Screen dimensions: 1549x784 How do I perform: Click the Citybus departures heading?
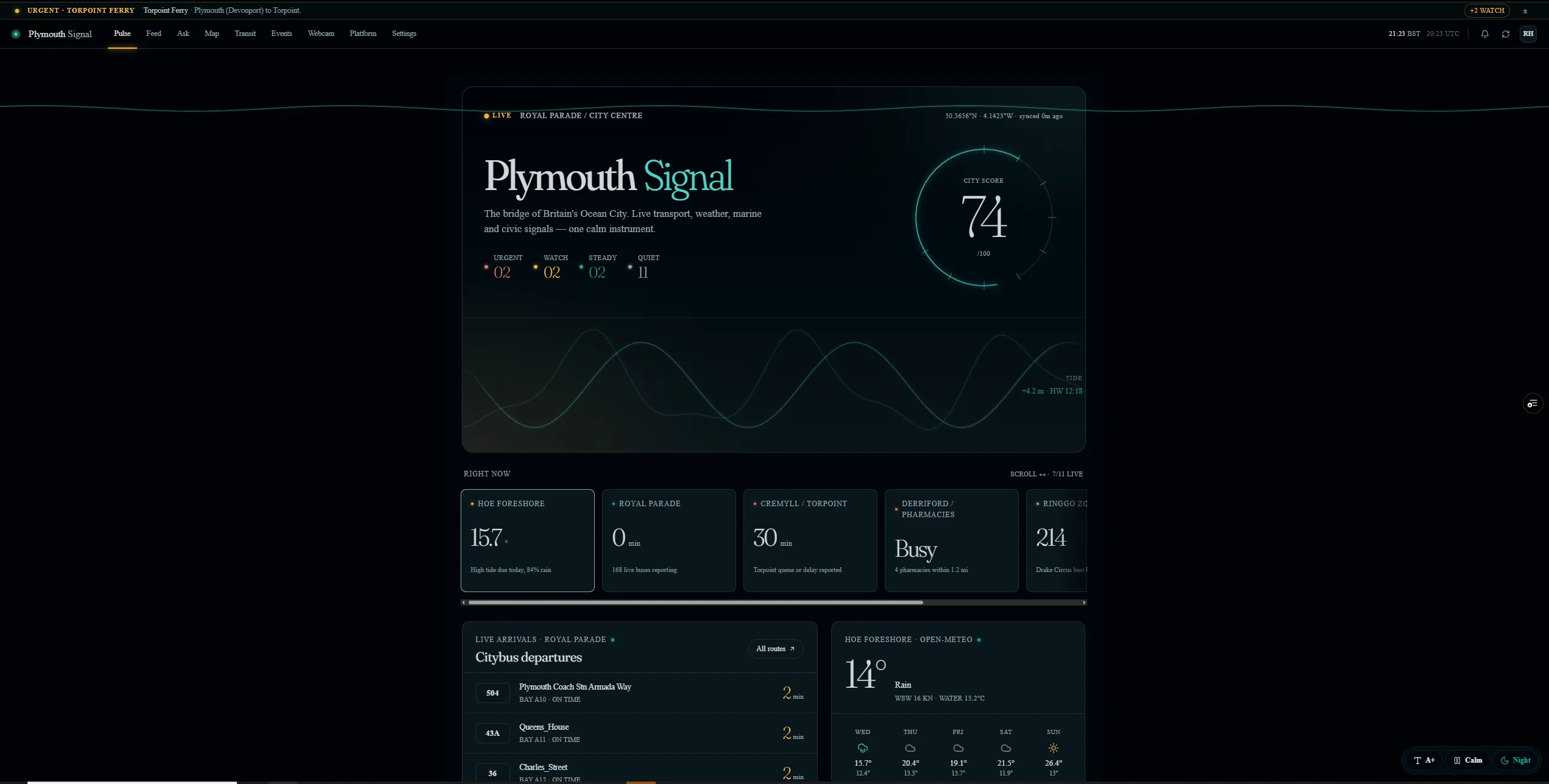click(528, 657)
